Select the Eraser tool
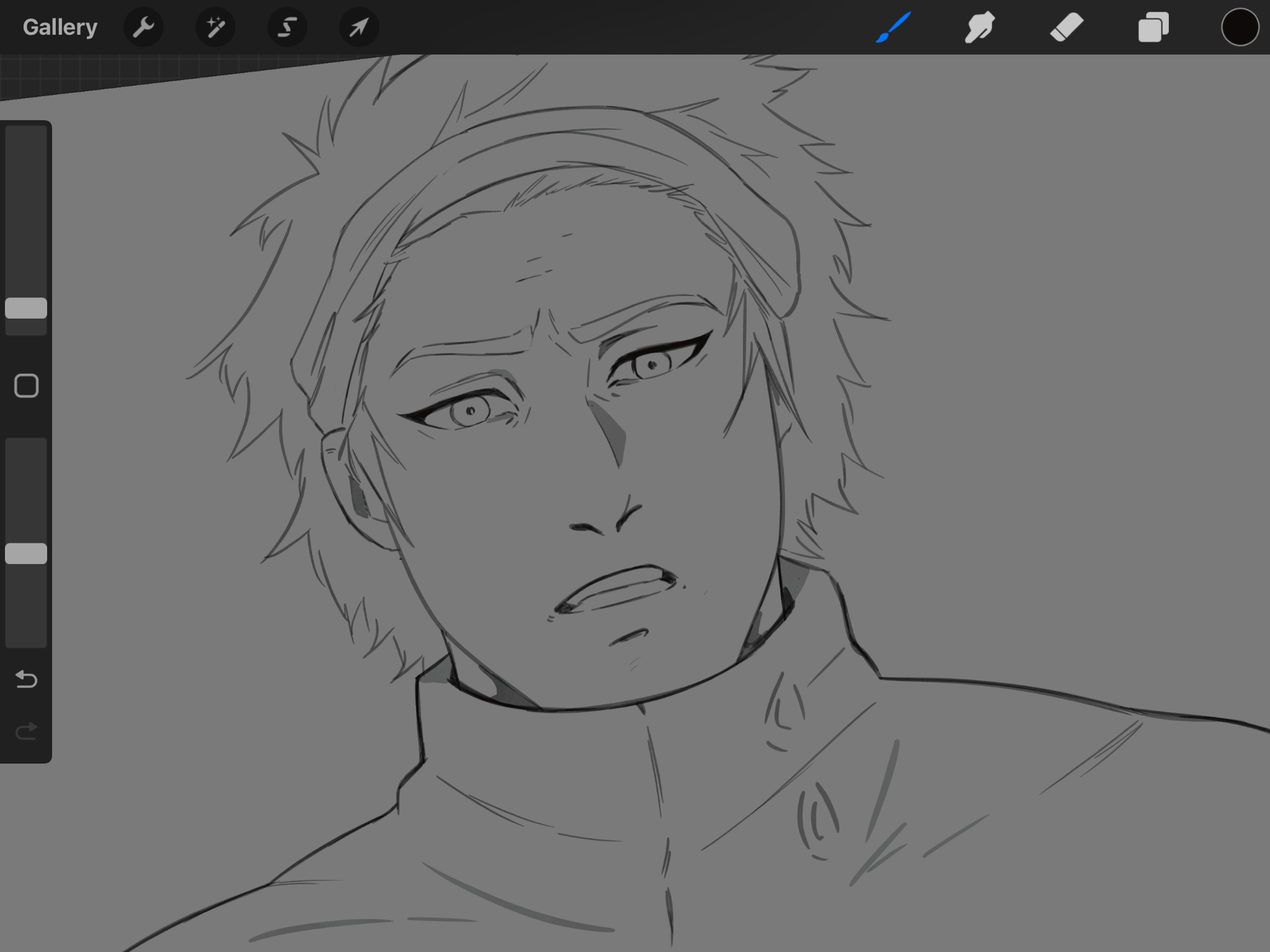 point(1066,27)
